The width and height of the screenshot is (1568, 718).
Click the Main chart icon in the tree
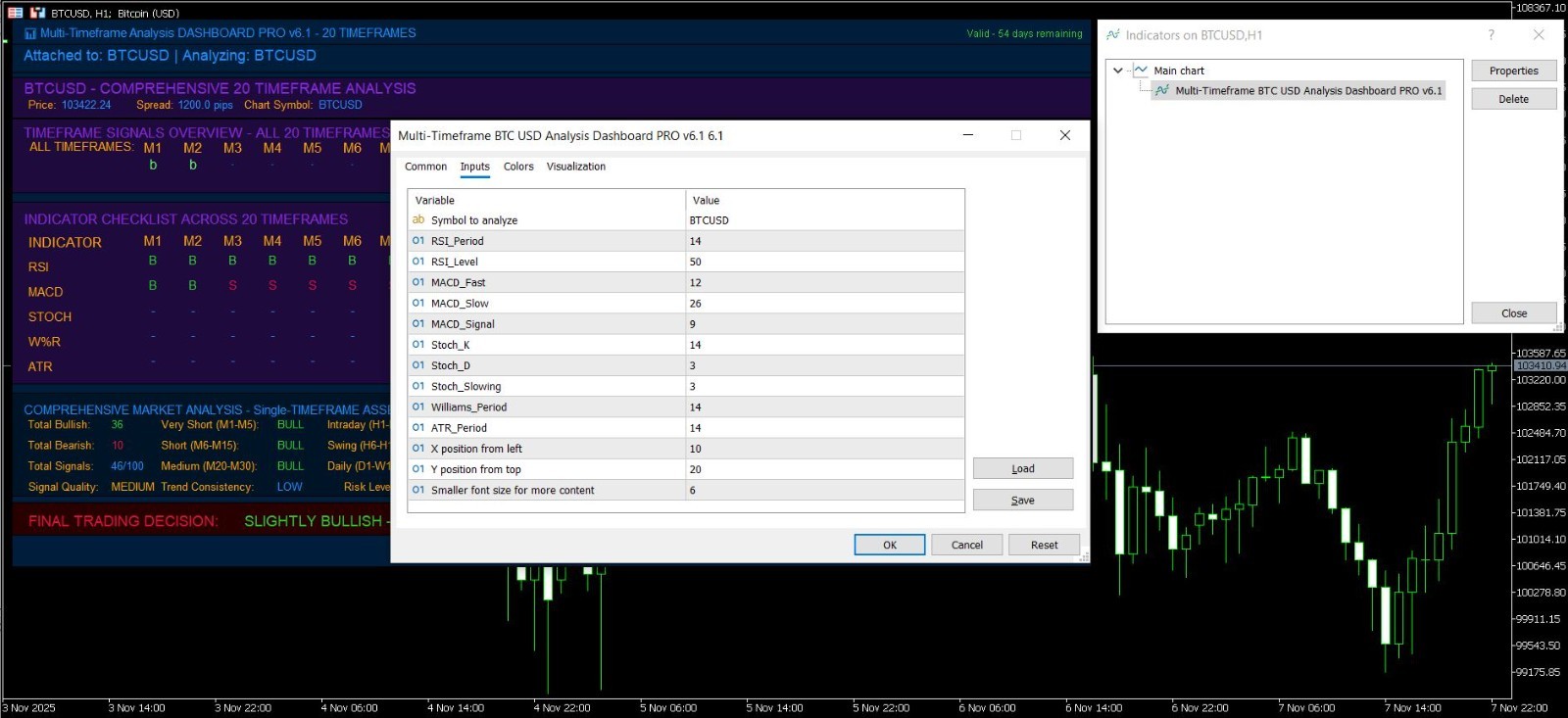click(1141, 71)
